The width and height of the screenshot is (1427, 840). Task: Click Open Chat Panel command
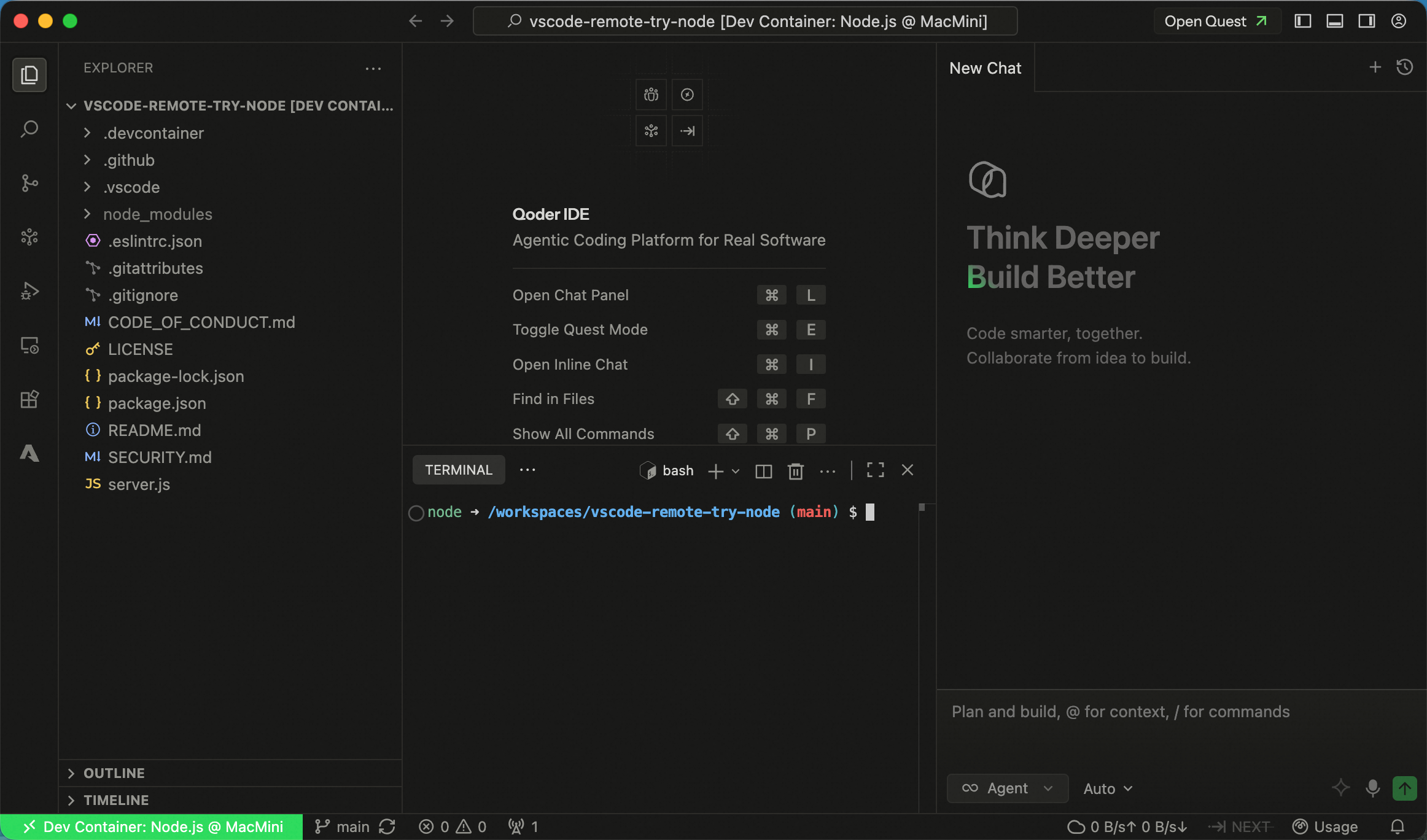click(x=669, y=295)
